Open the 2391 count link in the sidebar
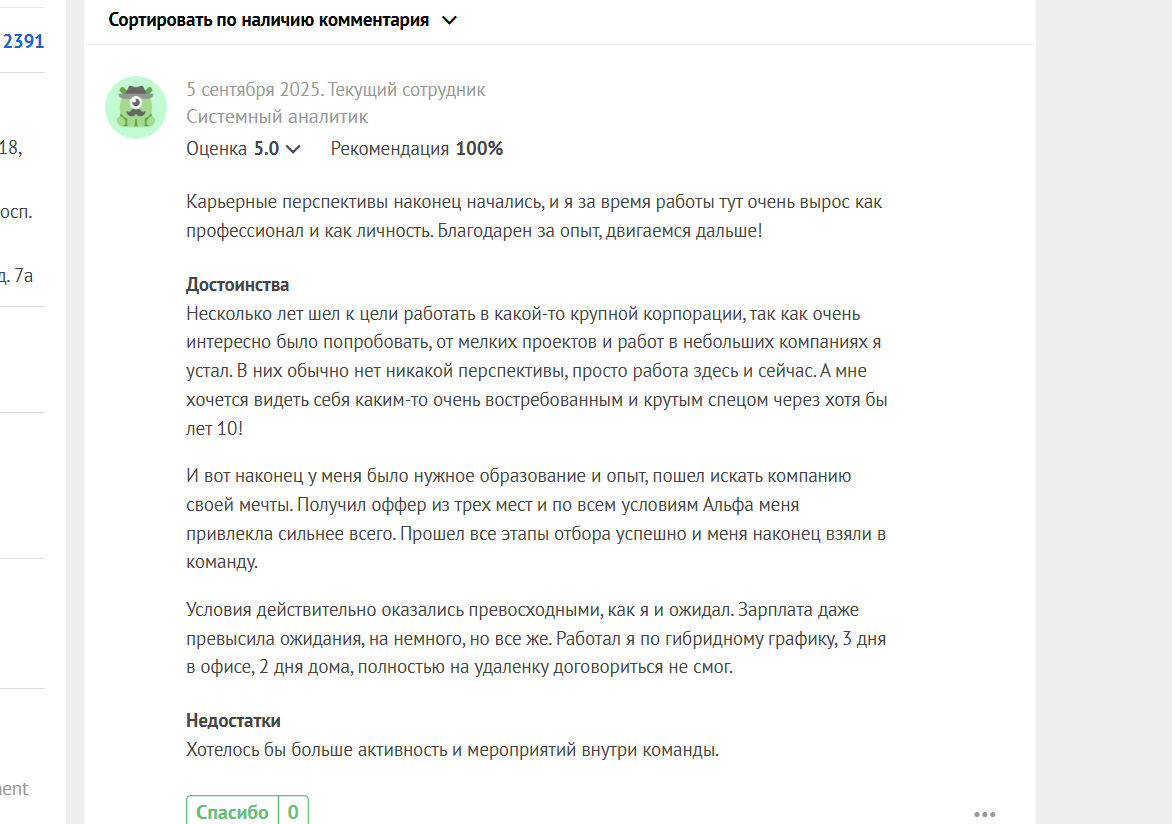The height and width of the screenshot is (824, 1172). point(23,41)
